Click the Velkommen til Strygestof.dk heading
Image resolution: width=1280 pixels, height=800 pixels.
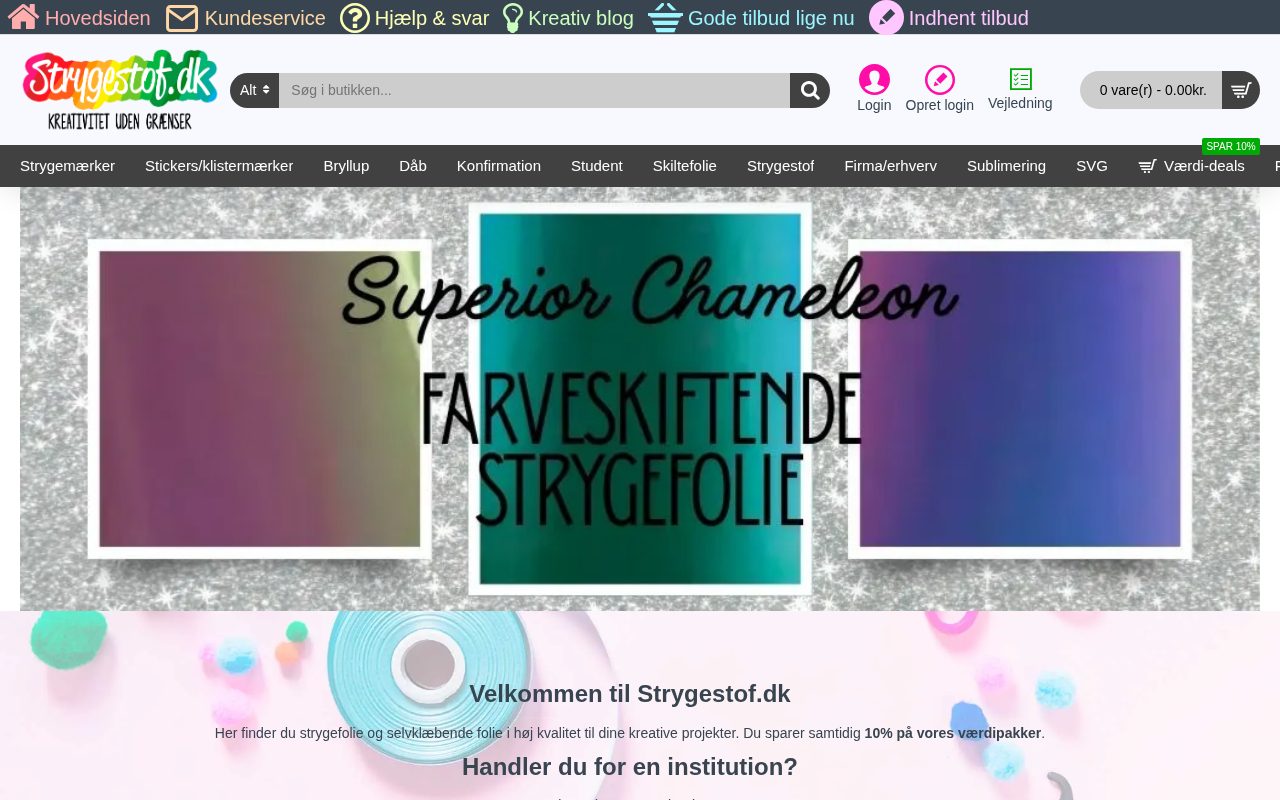tap(630, 694)
